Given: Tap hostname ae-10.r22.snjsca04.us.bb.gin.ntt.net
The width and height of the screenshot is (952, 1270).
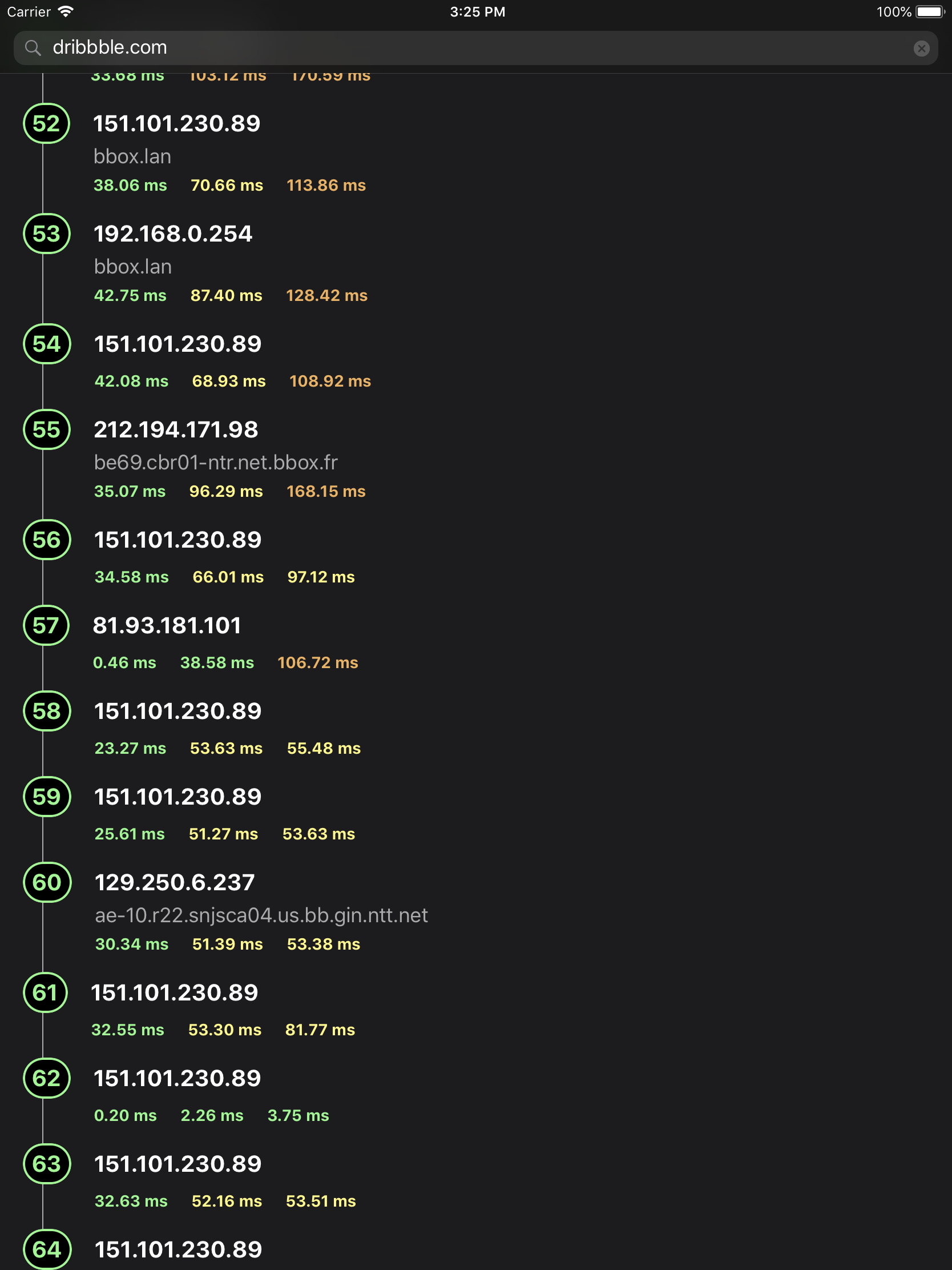Looking at the screenshot, I should click(x=261, y=915).
